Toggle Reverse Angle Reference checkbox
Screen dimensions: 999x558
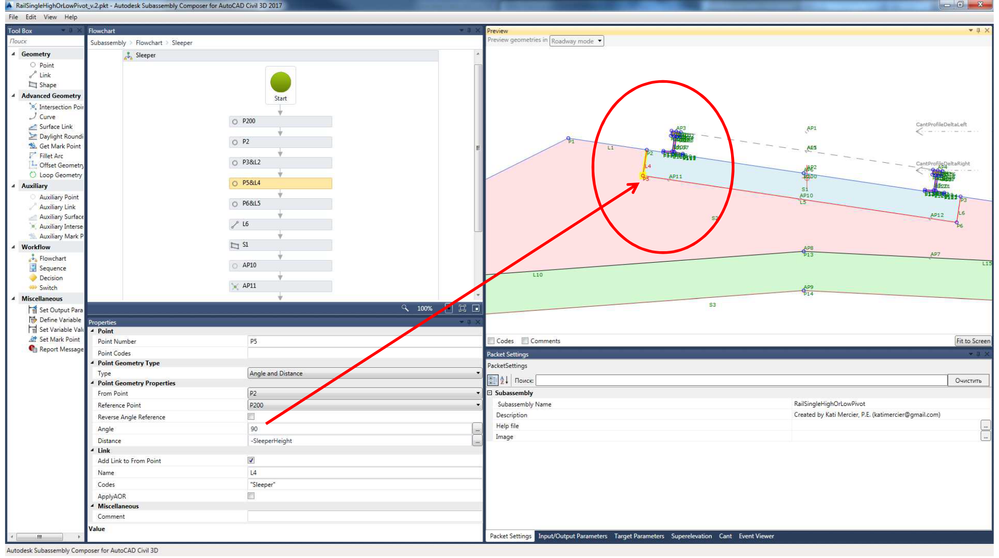pyautogui.click(x=251, y=417)
